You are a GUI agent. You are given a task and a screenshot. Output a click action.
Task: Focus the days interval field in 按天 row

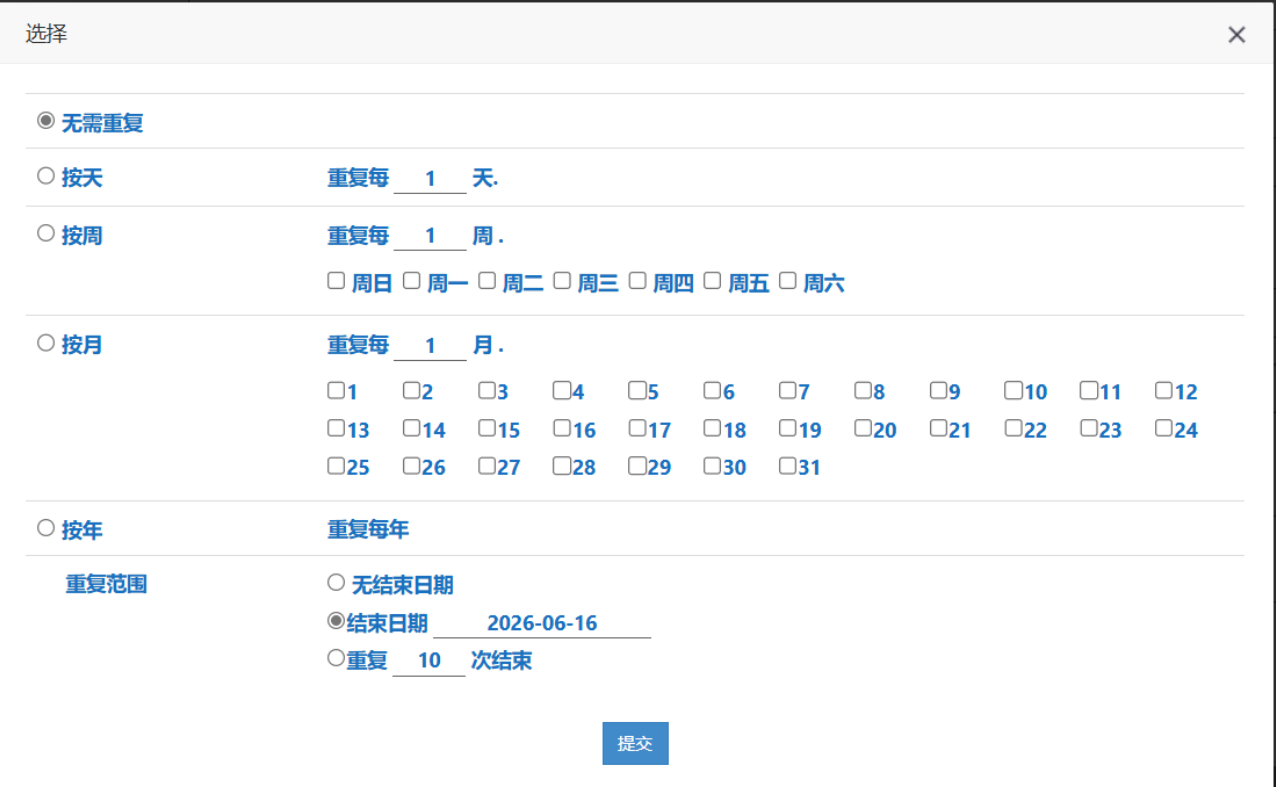click(x=430, y=178)
